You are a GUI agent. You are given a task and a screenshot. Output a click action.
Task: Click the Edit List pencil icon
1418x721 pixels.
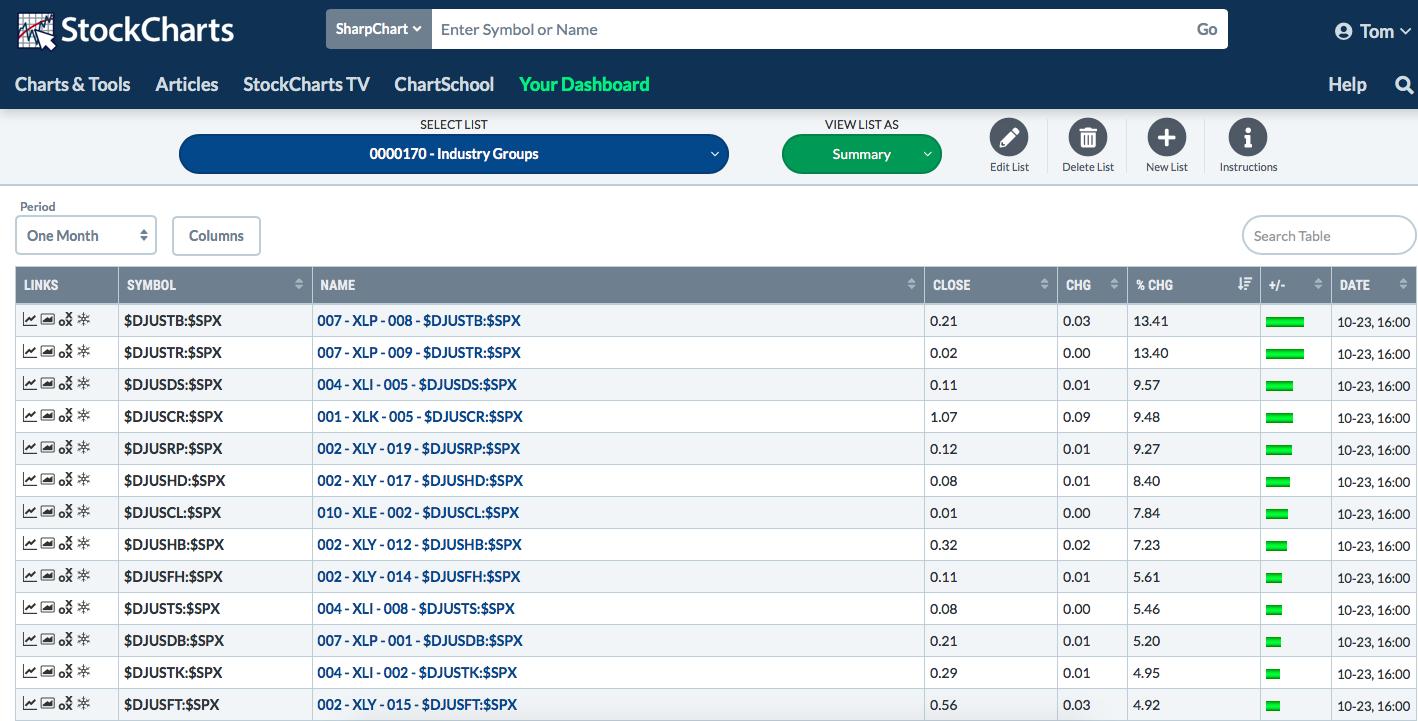pos(1009,137)
